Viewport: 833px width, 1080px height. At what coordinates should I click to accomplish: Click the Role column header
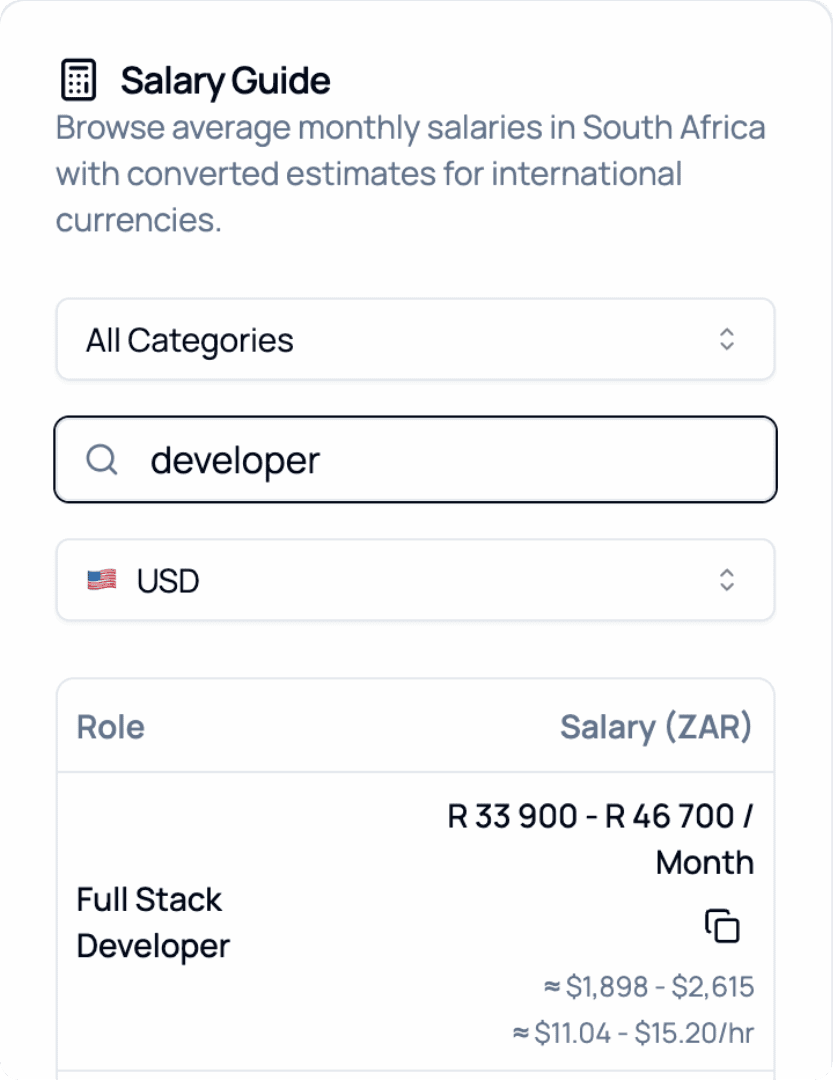tap(110, 727)
